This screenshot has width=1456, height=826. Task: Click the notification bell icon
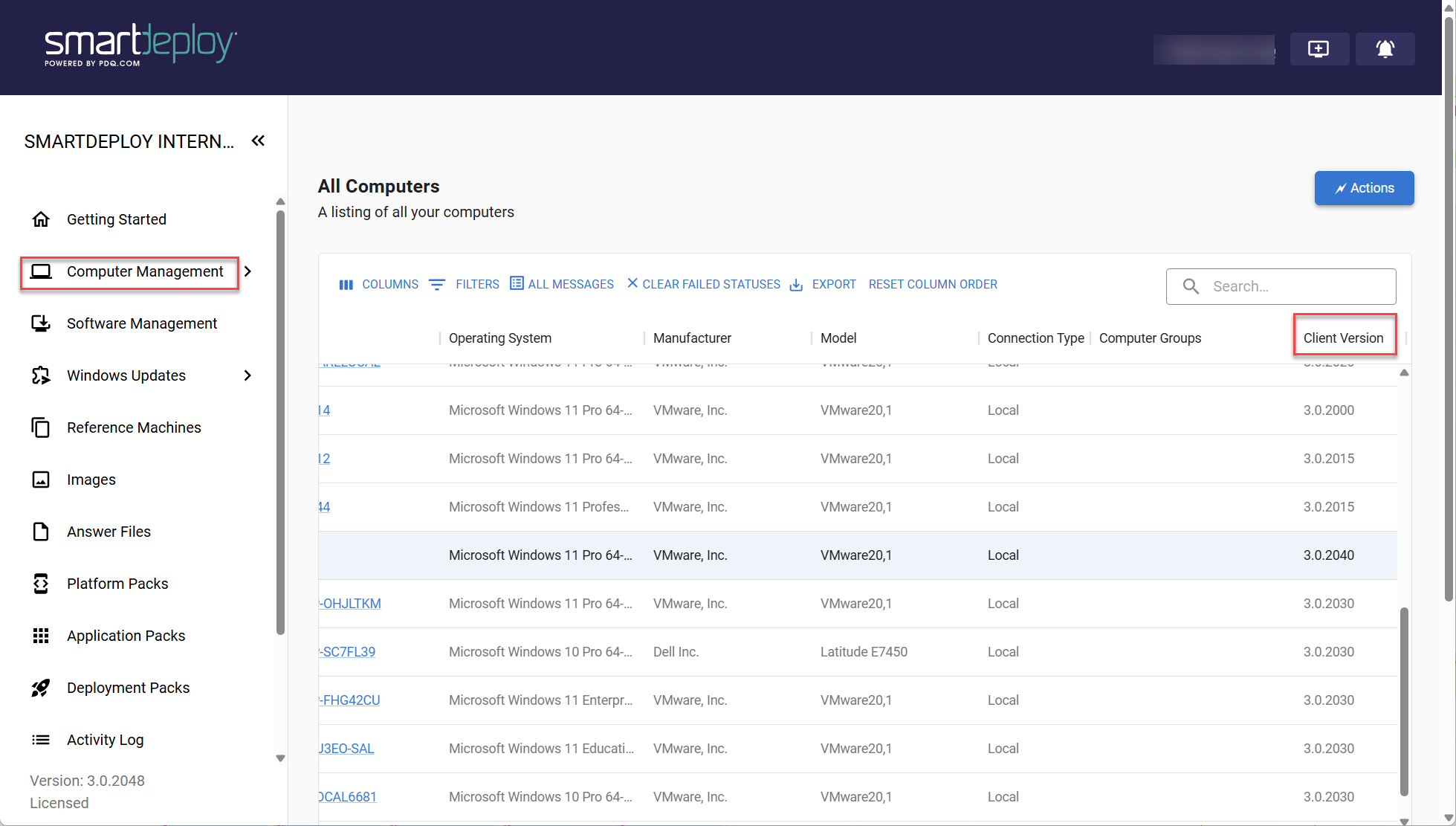1385,49
